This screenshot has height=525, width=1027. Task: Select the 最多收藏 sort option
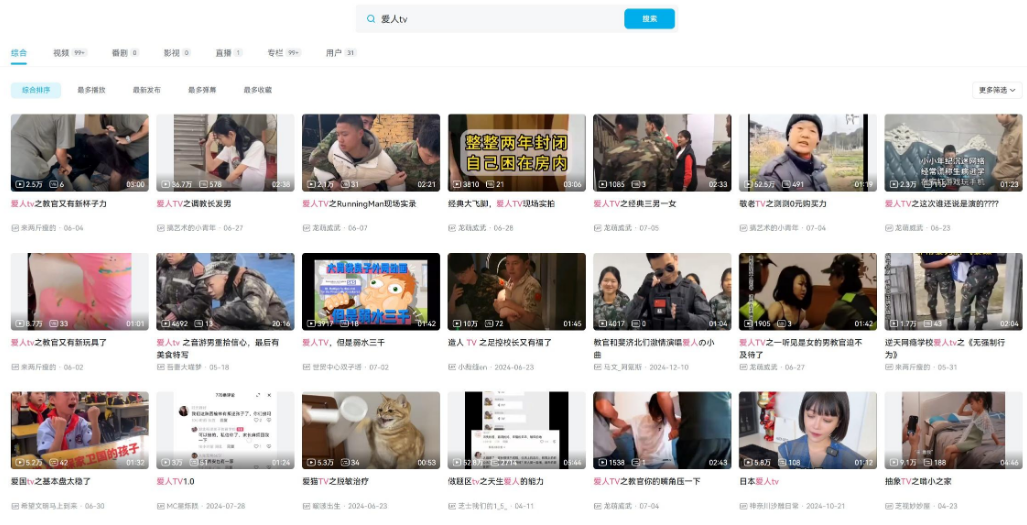coord(257,90)
